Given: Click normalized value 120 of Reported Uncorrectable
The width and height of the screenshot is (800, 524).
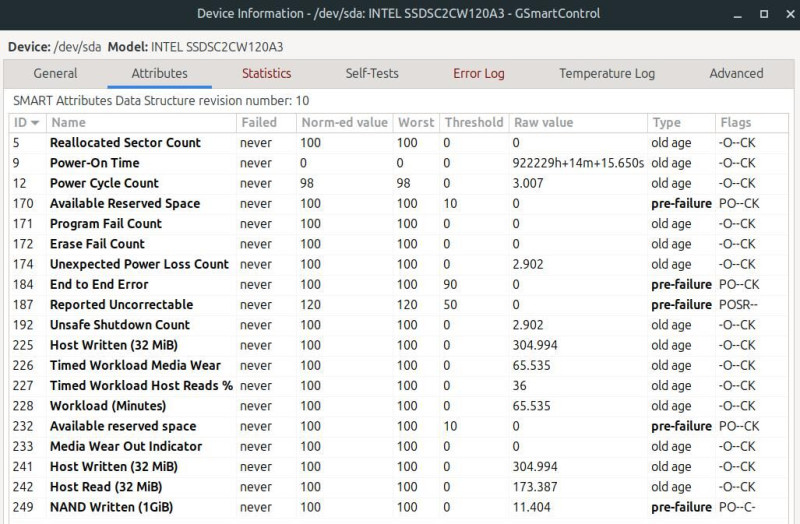Looking at the screenshot, I should click(x=310, y=305).
